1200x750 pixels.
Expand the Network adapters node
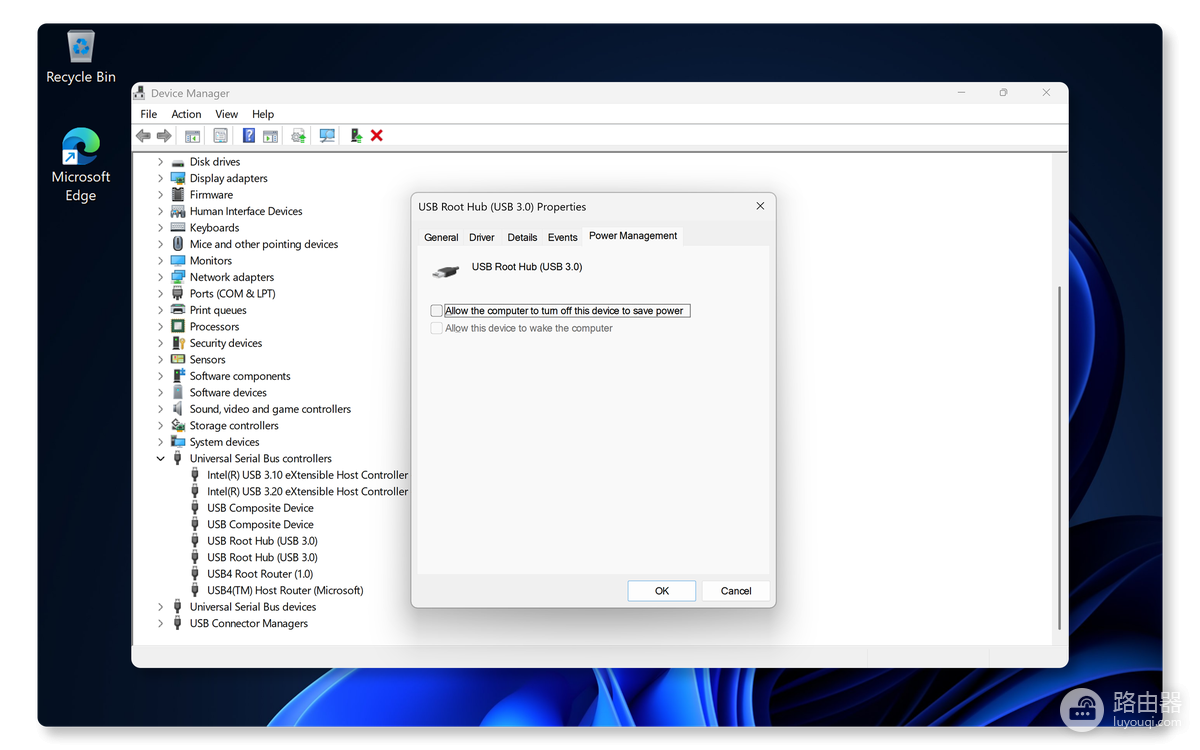(160, 277)
